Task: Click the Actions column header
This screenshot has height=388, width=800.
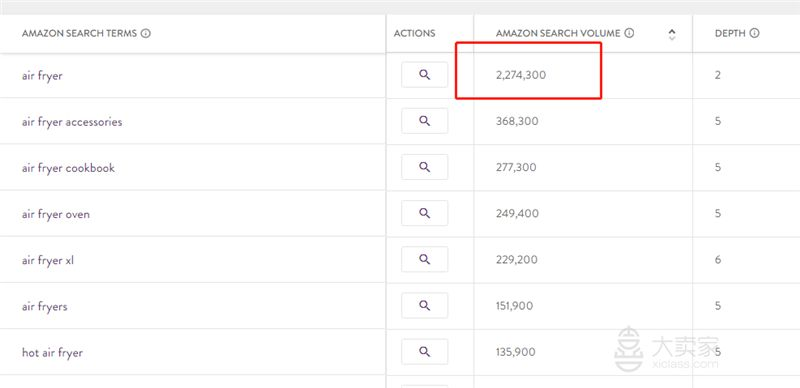Action: coord(414,33)
